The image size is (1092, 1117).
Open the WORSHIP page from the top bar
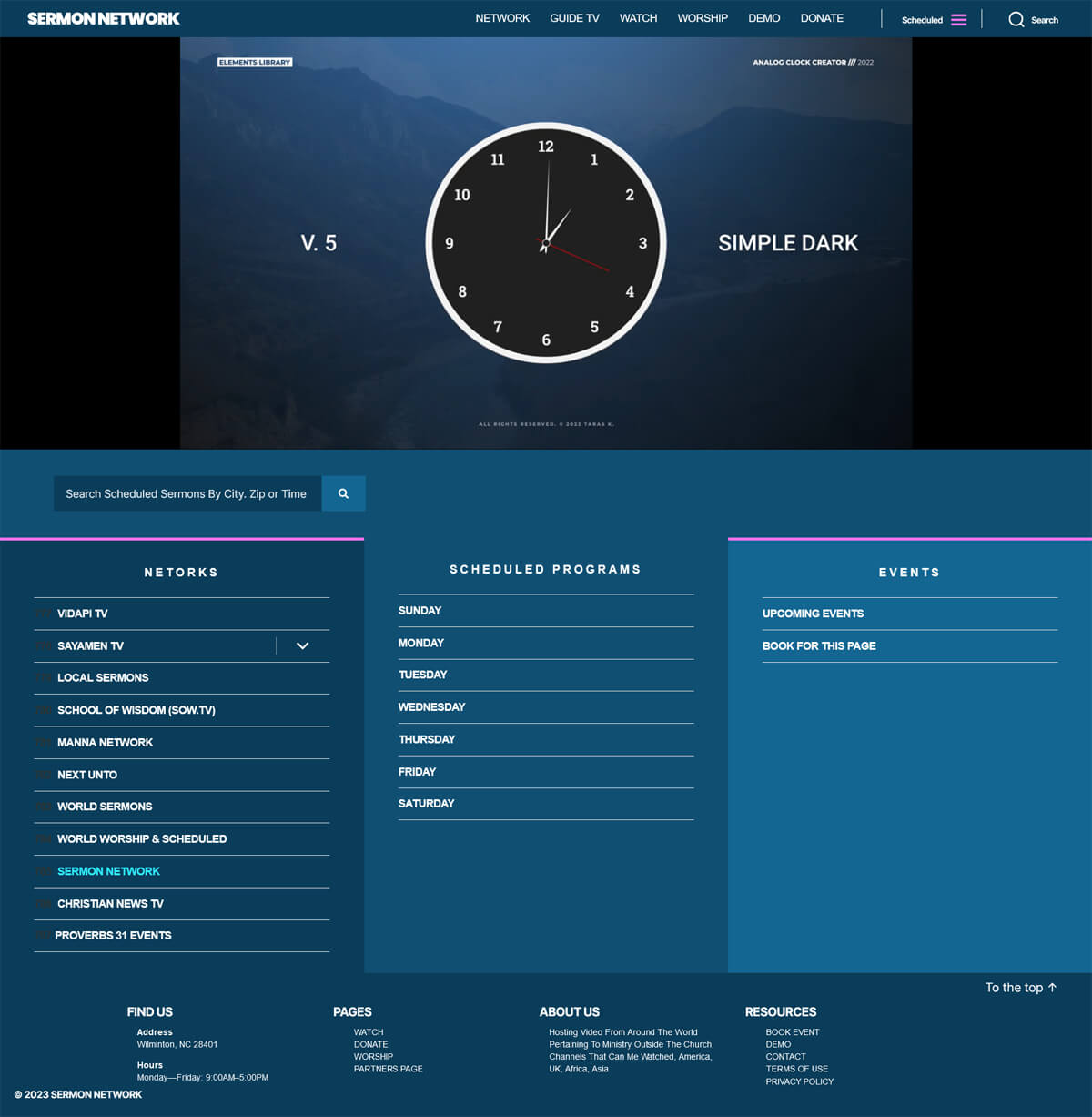703,17
